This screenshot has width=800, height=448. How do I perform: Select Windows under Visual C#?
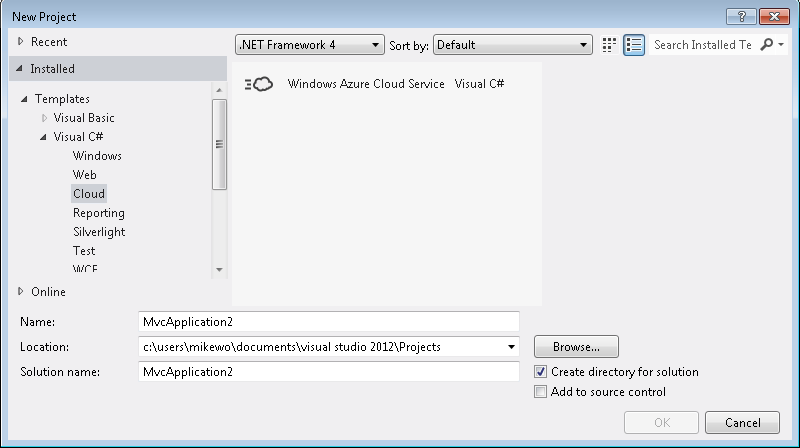click(97, 156)
